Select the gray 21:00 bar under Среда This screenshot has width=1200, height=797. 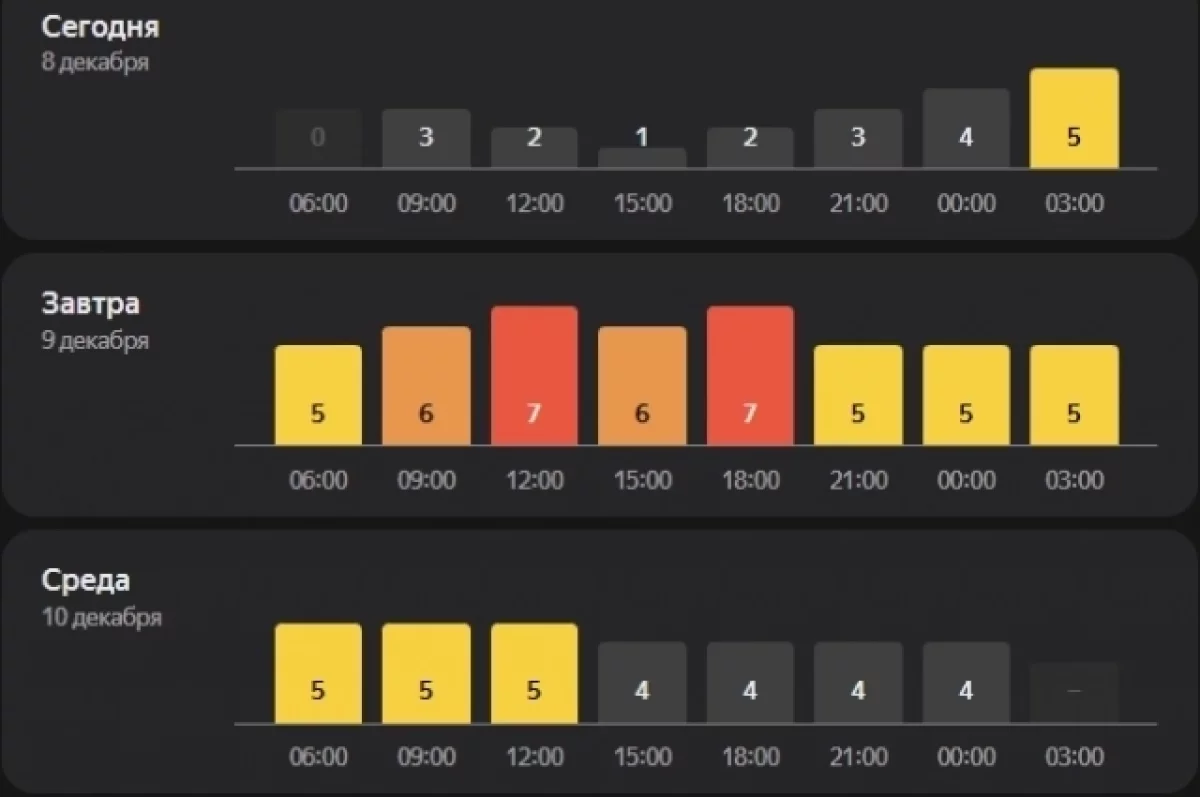[x=858, y=682]
